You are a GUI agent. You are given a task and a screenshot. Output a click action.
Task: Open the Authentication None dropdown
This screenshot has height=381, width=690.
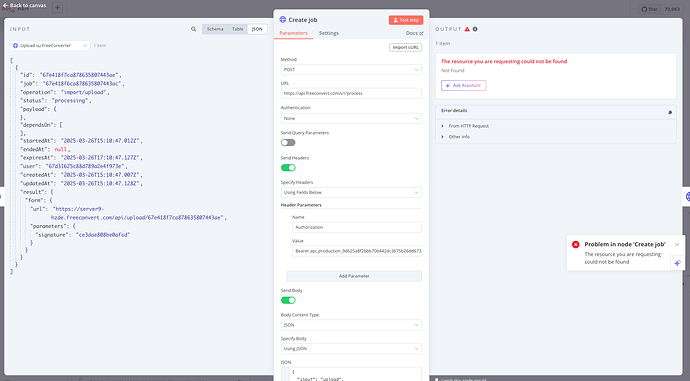(351, 118)
